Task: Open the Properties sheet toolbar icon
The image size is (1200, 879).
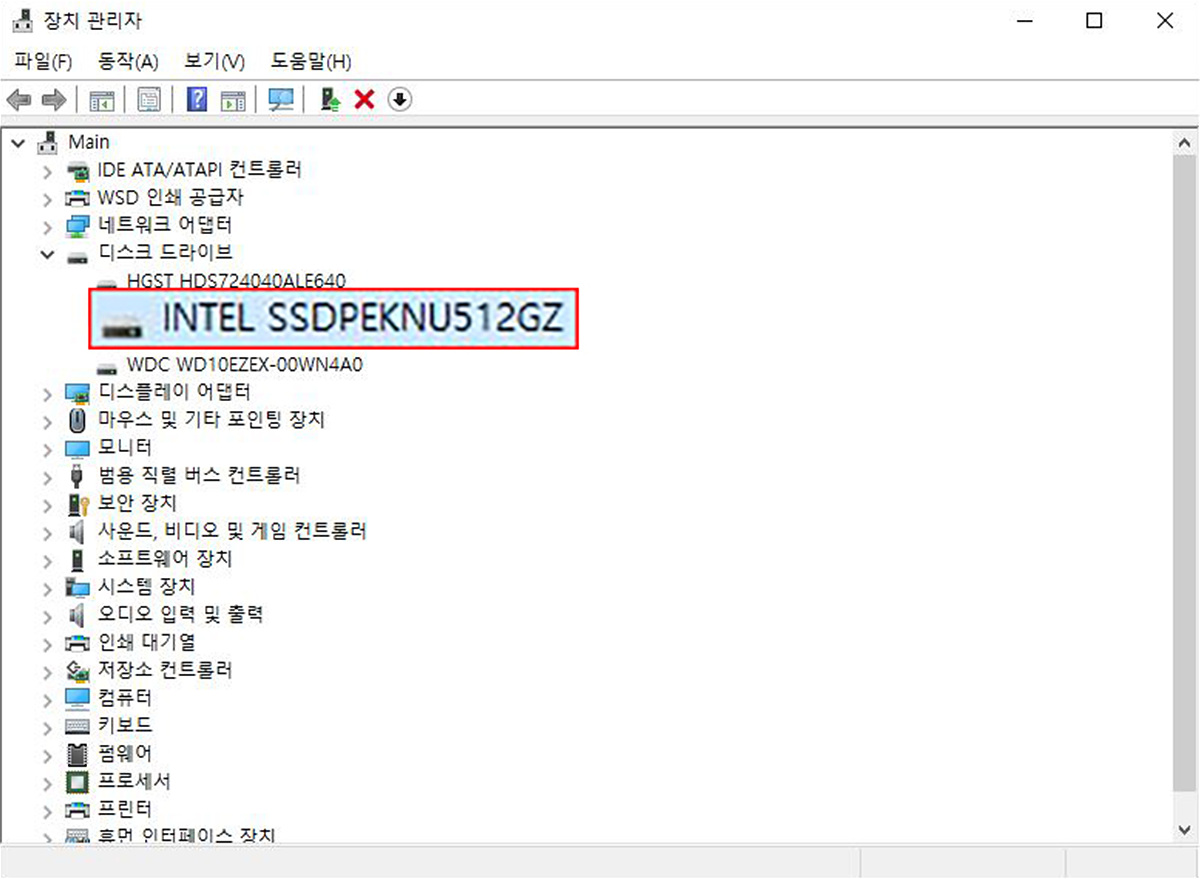Action: [x=149, y=100]
